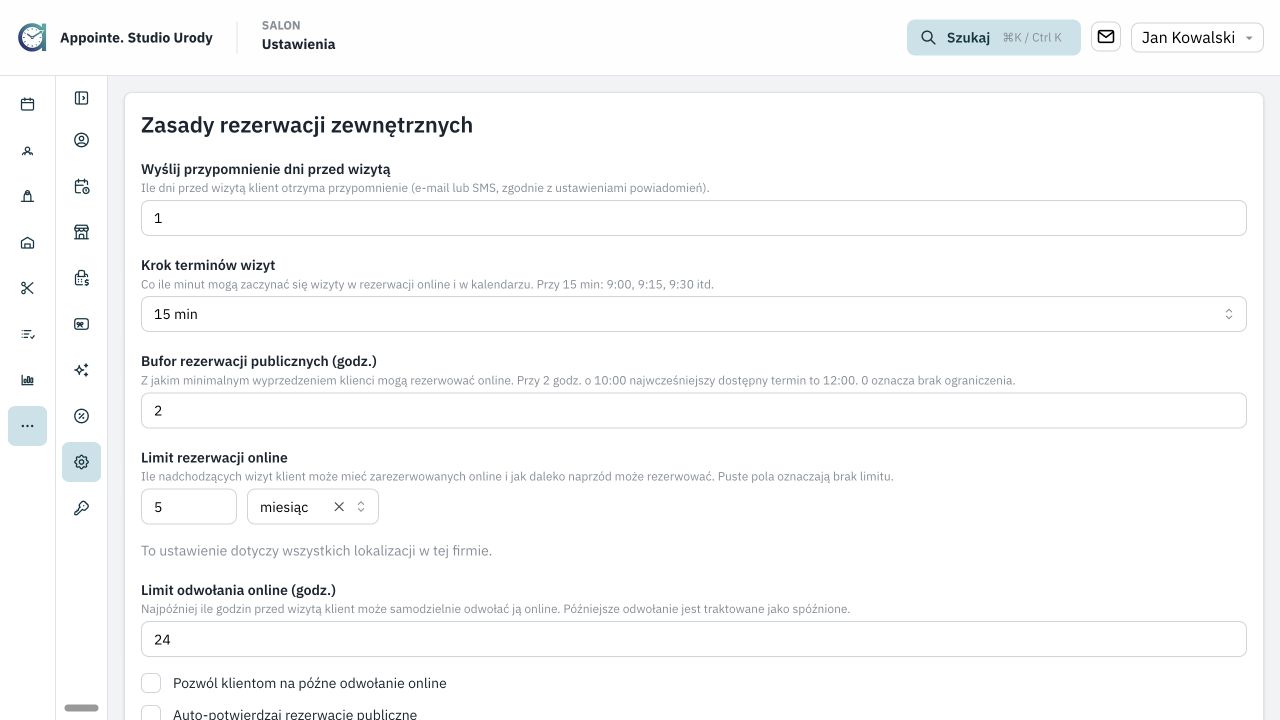Open the user profile circle icon
1280x720 pixels.
81,140
